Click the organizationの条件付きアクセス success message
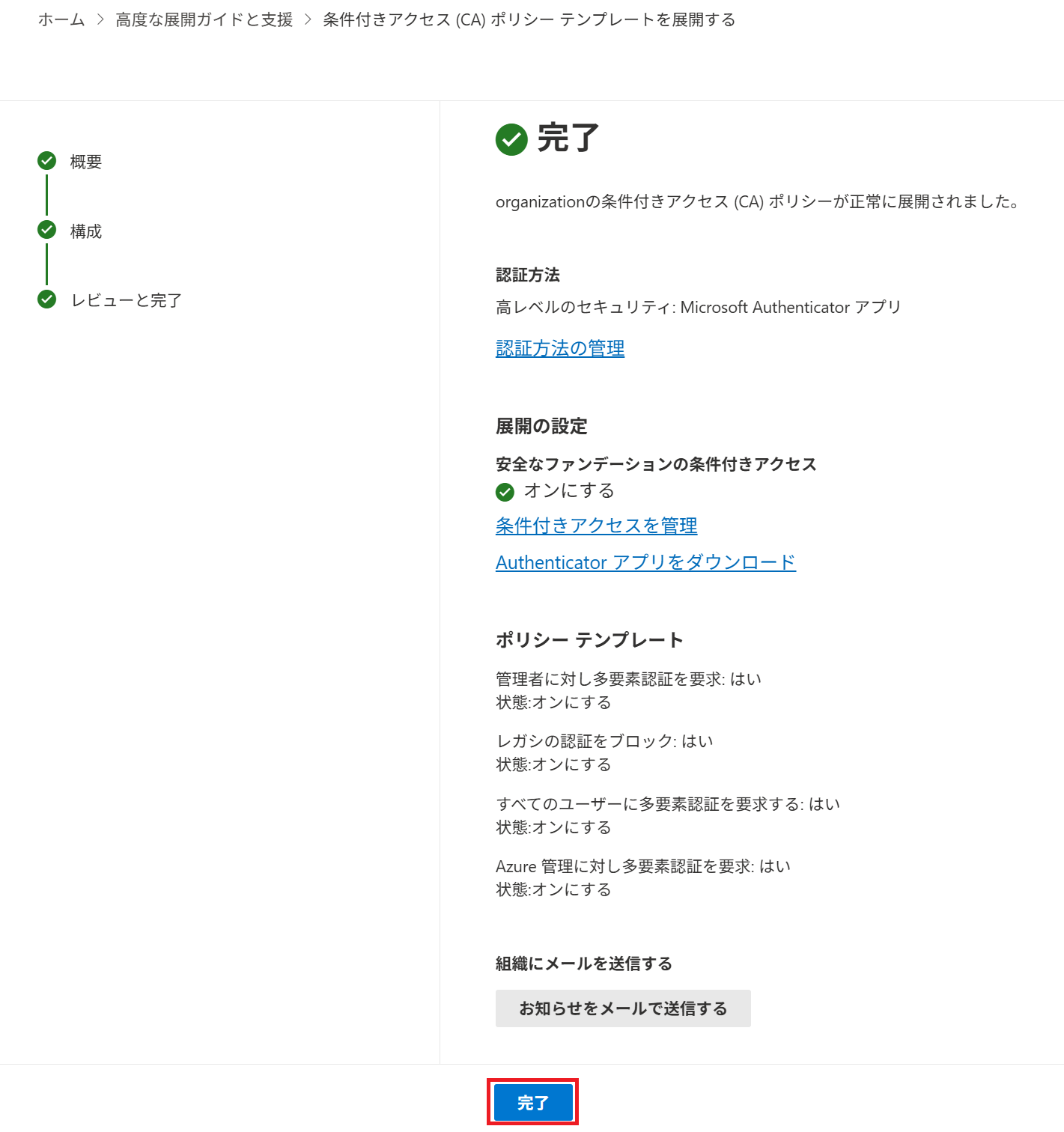Screen dimensions: 1064x1132 pyautogui.click(x=757, y=201)
